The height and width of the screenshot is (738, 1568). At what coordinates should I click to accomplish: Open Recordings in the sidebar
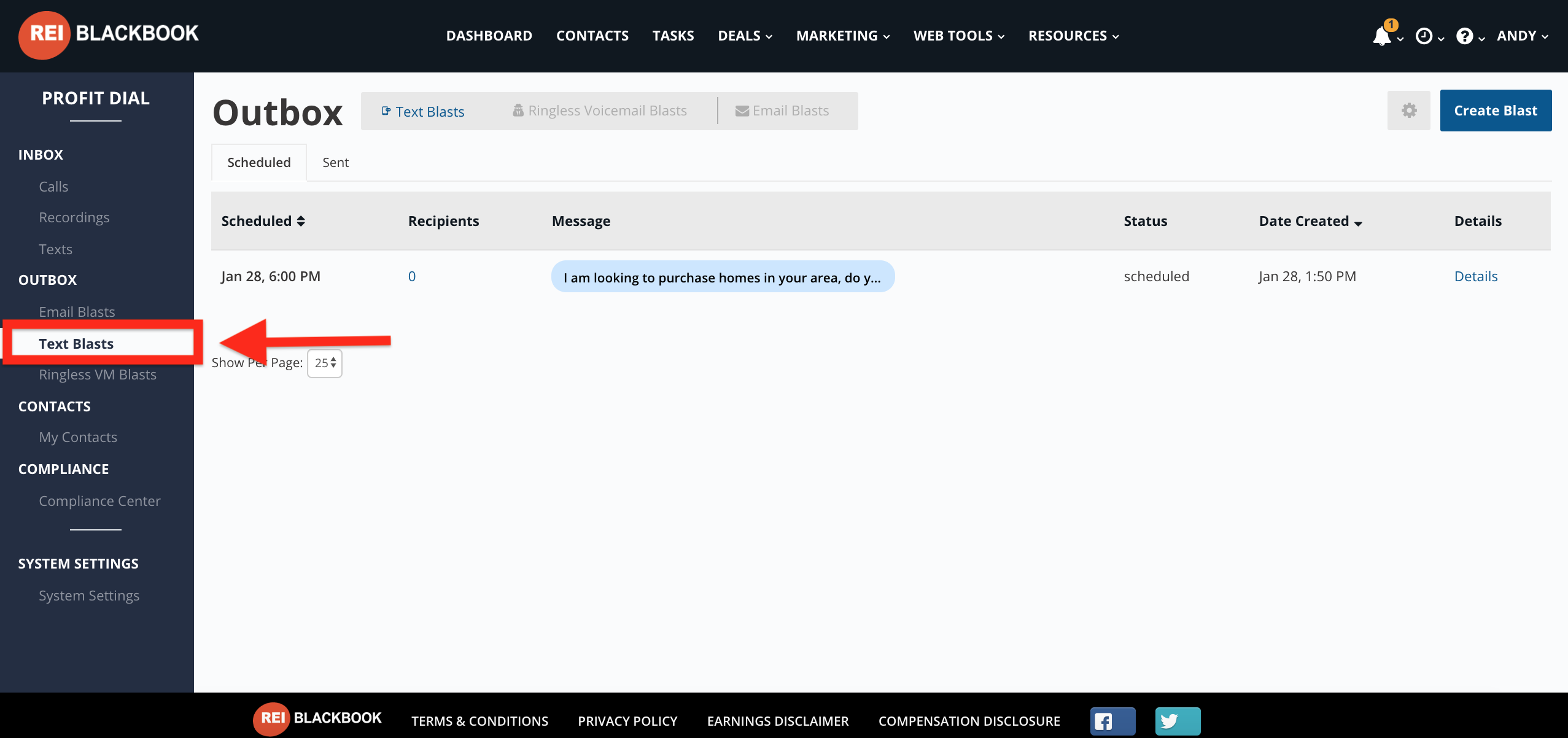point(74,217)
